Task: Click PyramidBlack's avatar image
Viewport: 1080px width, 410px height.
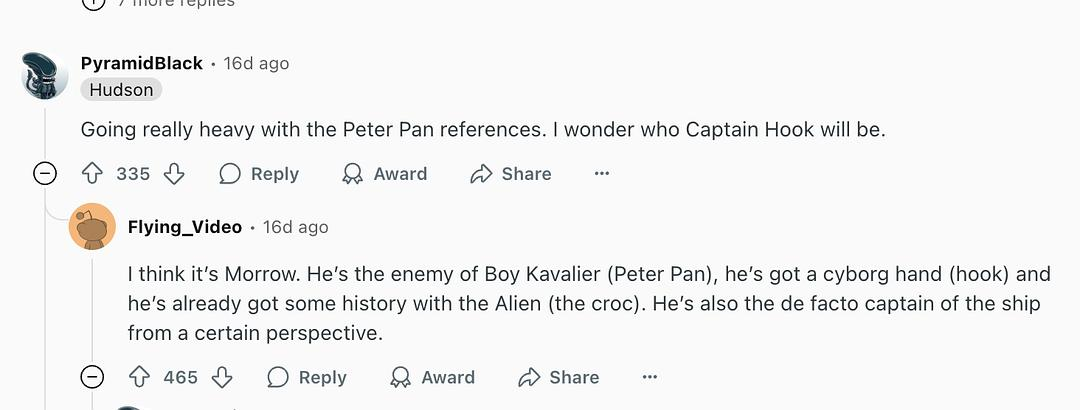Action: [x=45, y=74]
